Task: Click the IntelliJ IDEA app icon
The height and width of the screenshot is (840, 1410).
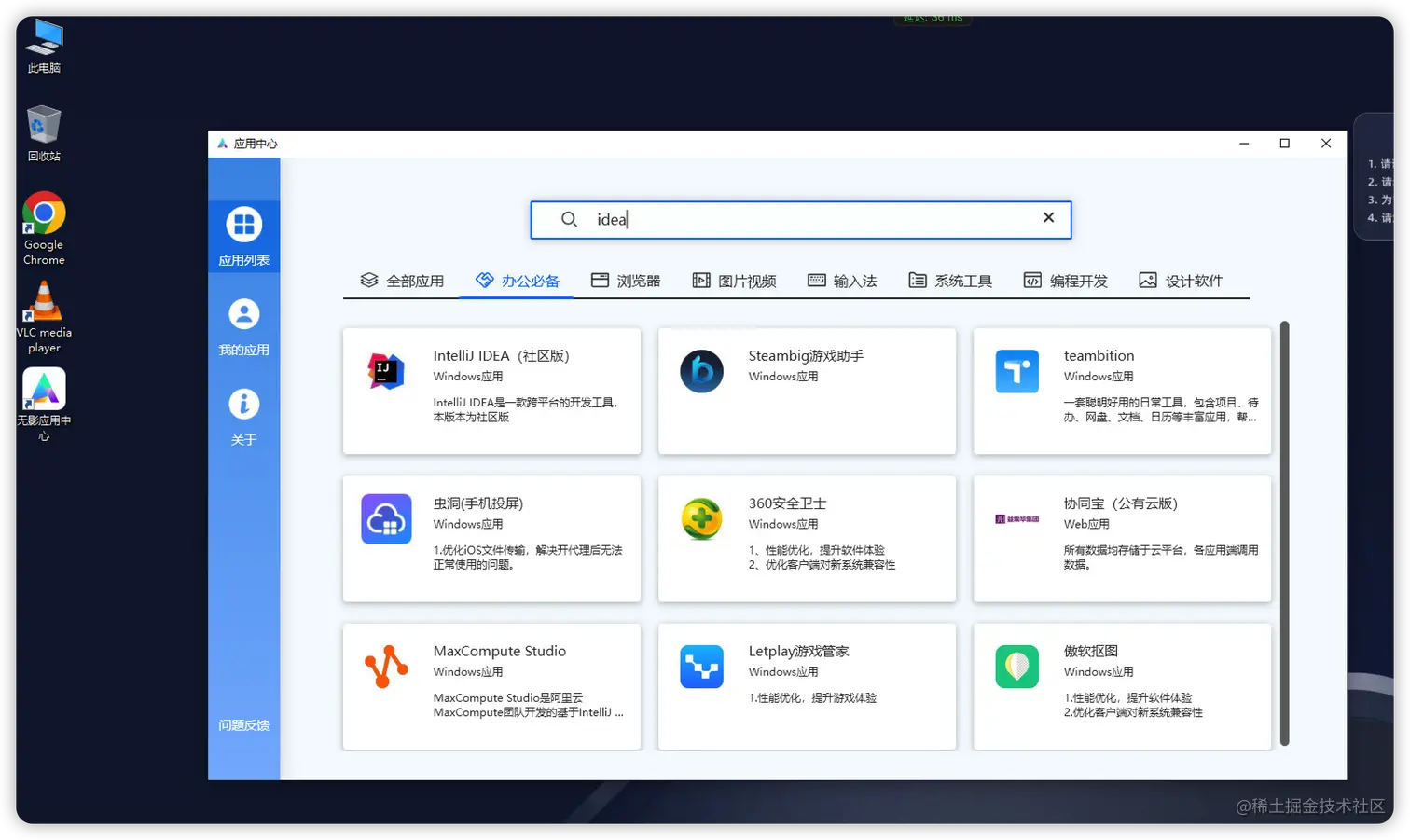Action: tap(386, 371)
